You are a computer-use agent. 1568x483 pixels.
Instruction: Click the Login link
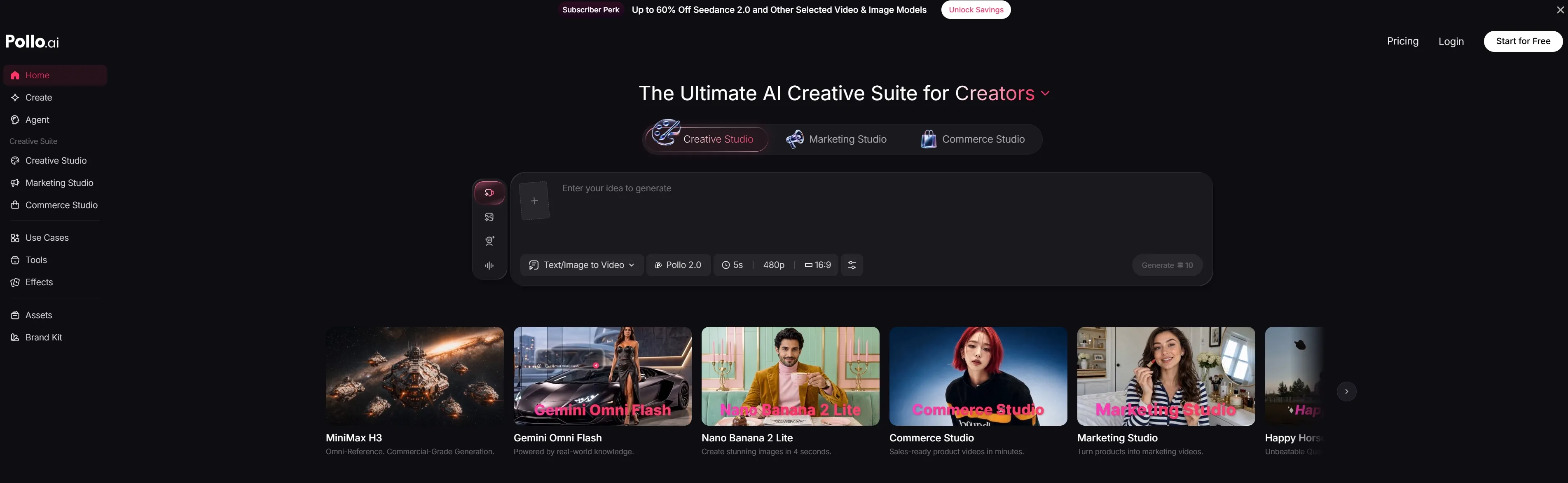tap(1451, 41)
